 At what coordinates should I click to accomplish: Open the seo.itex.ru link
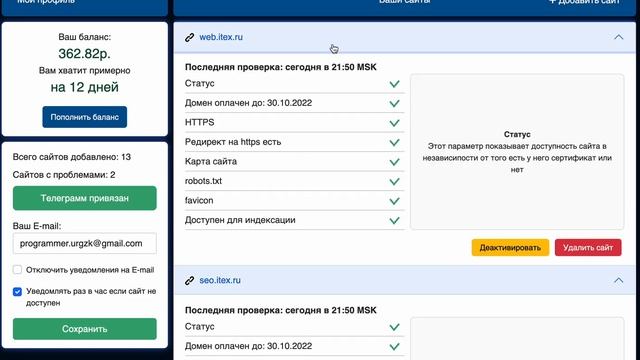(220, 280)
